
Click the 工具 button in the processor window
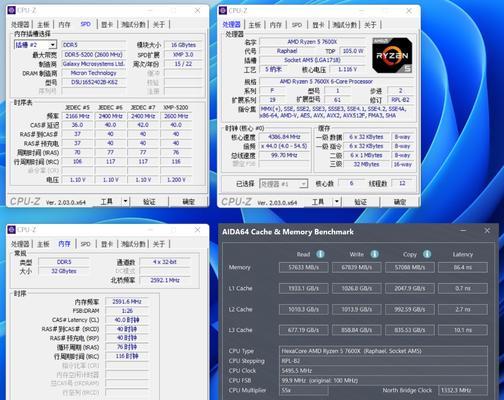318,202
